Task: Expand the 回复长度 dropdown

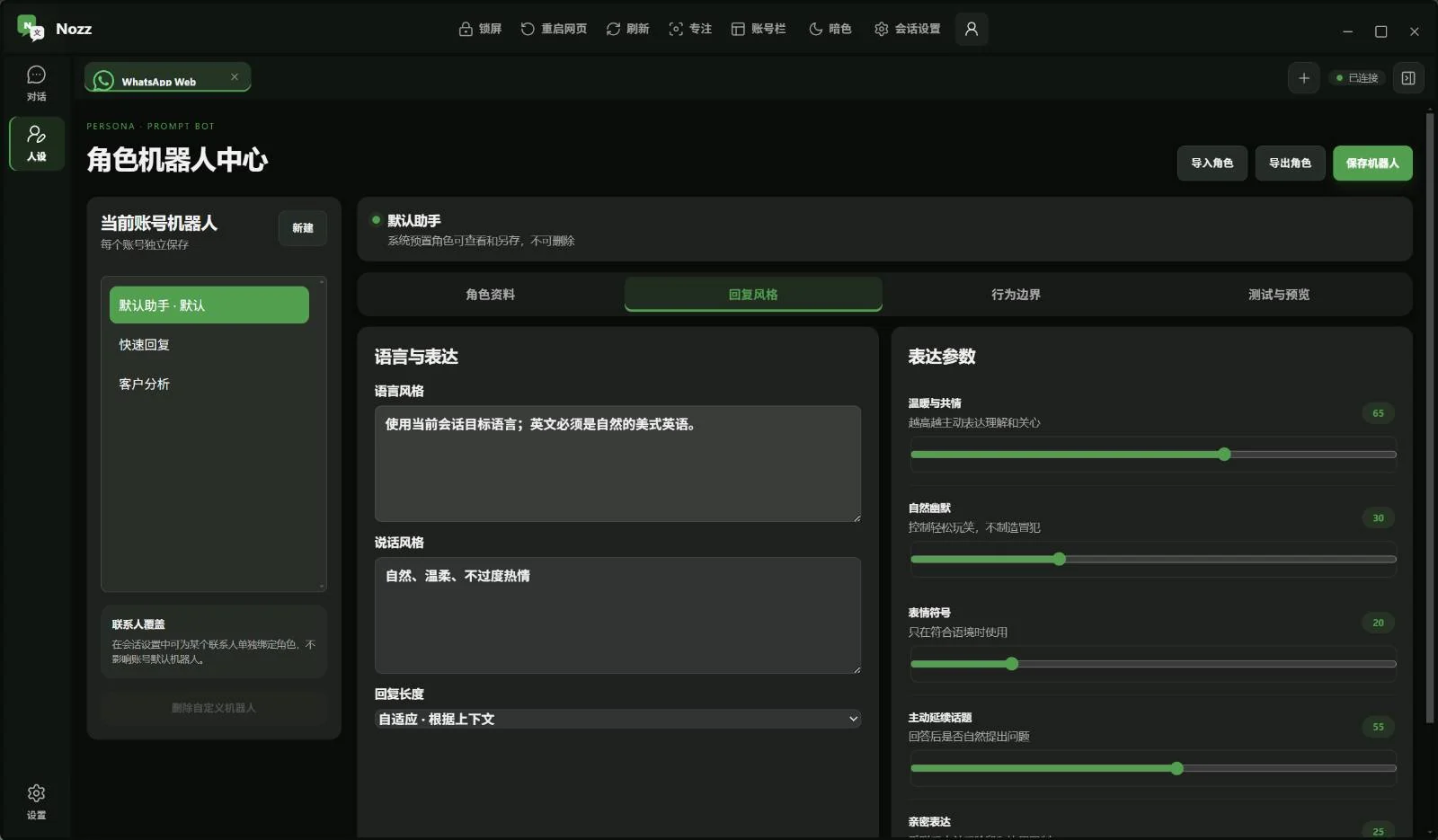Action: (617, 719)
